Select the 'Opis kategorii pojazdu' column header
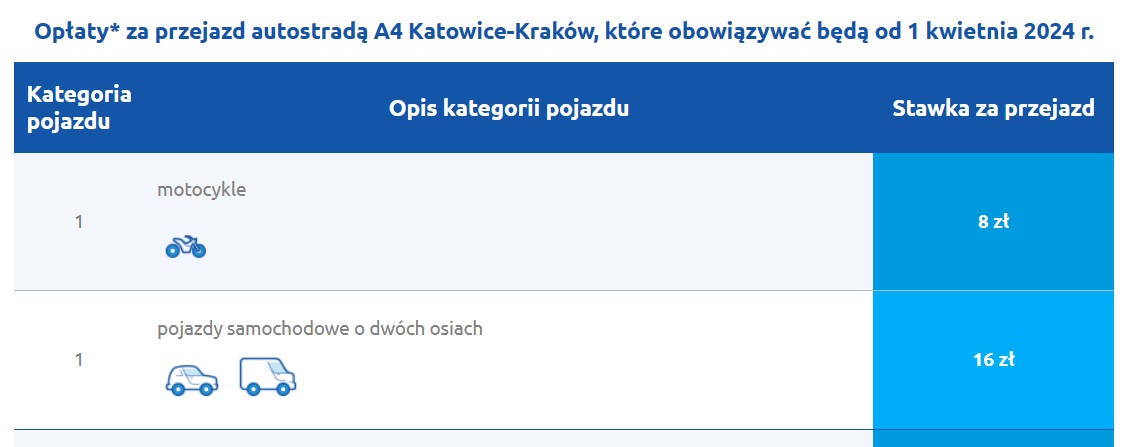Screen dimensions: 1132x447 tap(509, 108)
